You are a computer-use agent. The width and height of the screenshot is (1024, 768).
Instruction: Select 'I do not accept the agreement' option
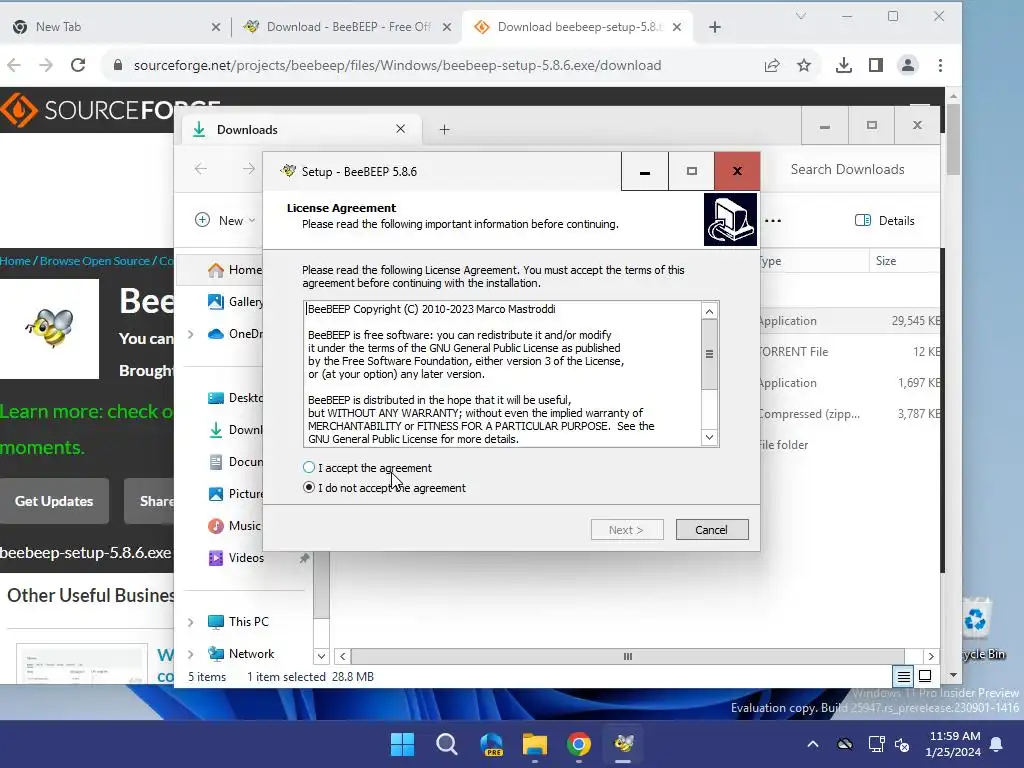(x=385, y=488)
